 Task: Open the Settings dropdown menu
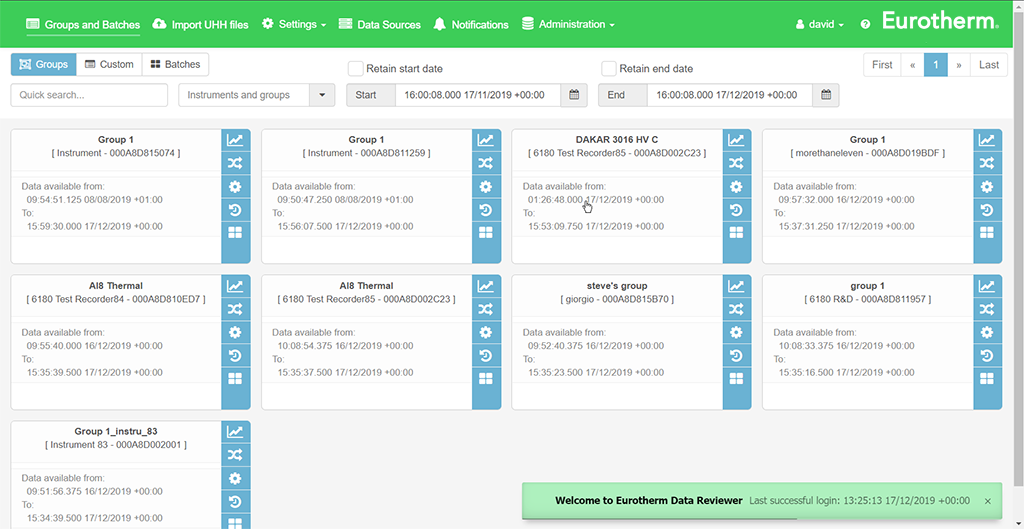(x=294, y=24)
